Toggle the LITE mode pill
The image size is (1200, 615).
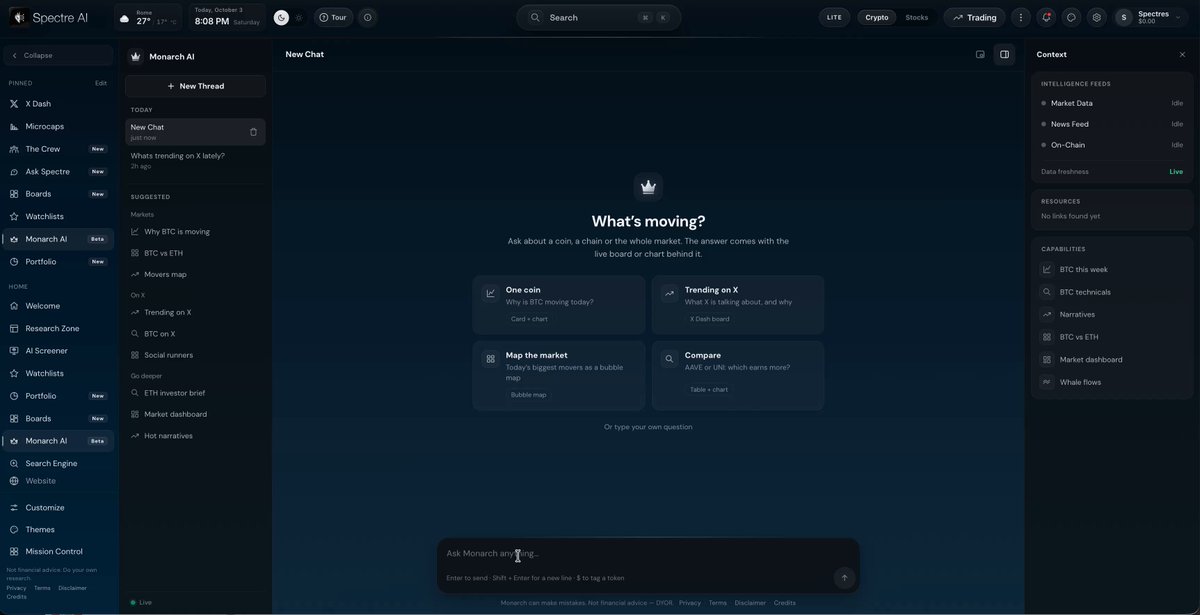click(834, 17)
